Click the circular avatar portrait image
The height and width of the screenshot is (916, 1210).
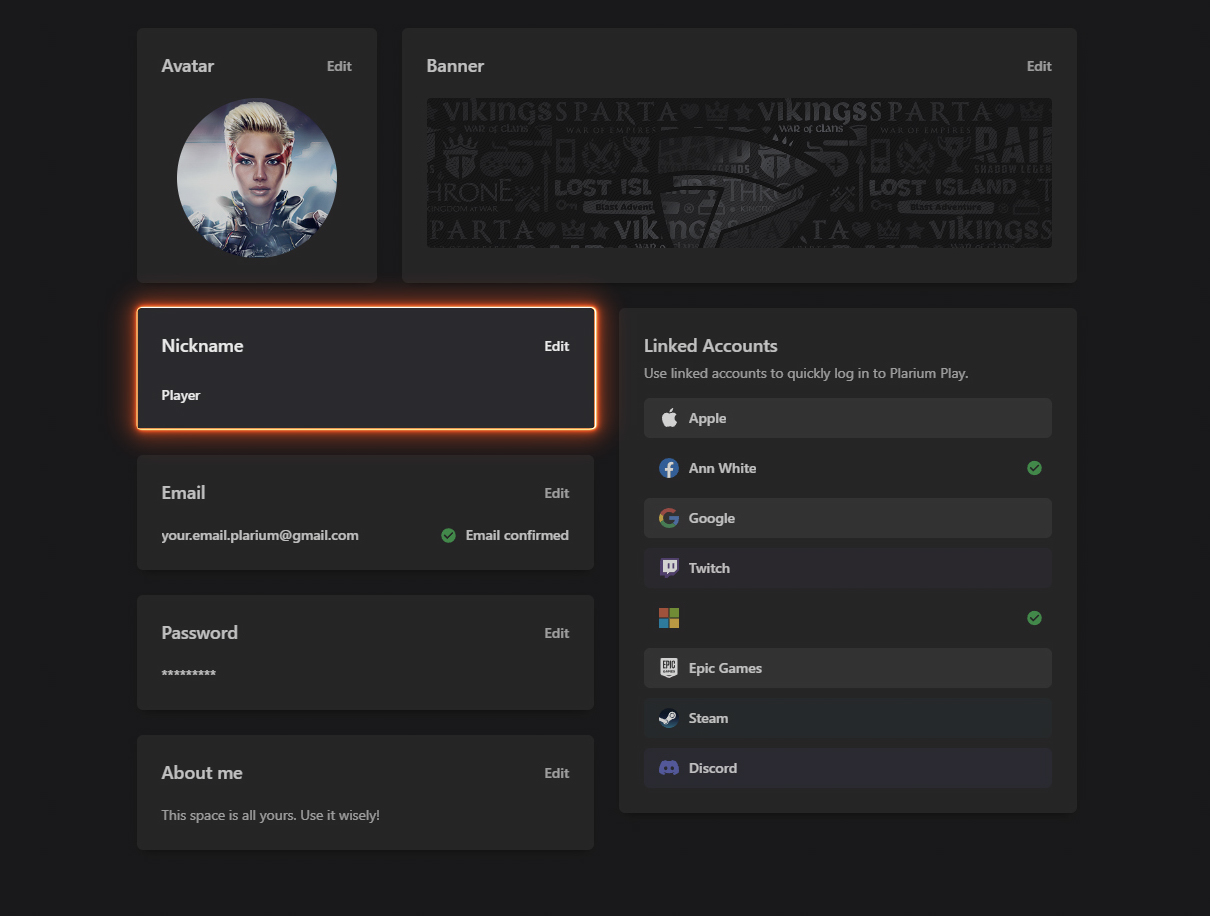point(257,178)
